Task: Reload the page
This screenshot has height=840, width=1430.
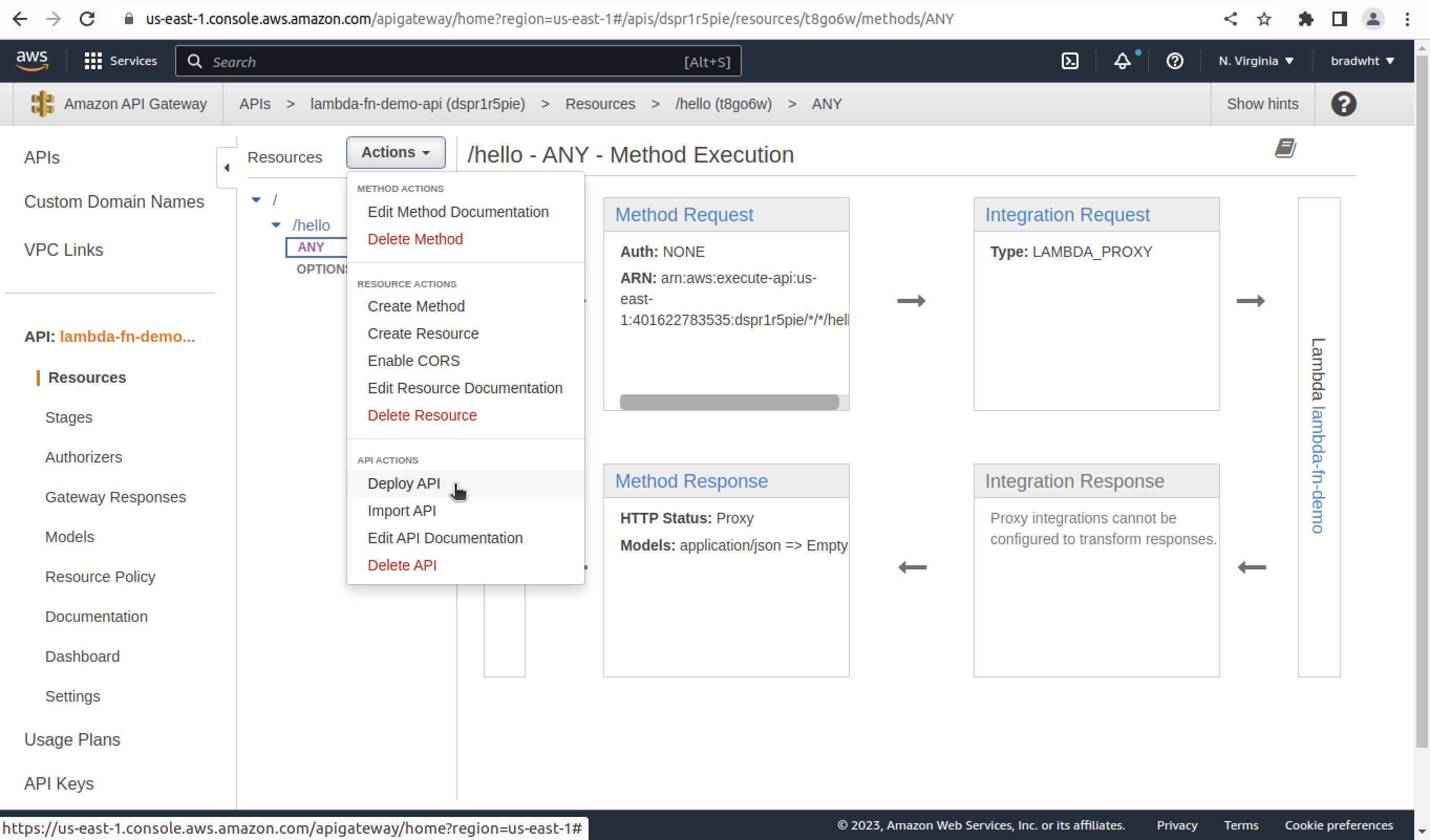Action: (87, 19)
